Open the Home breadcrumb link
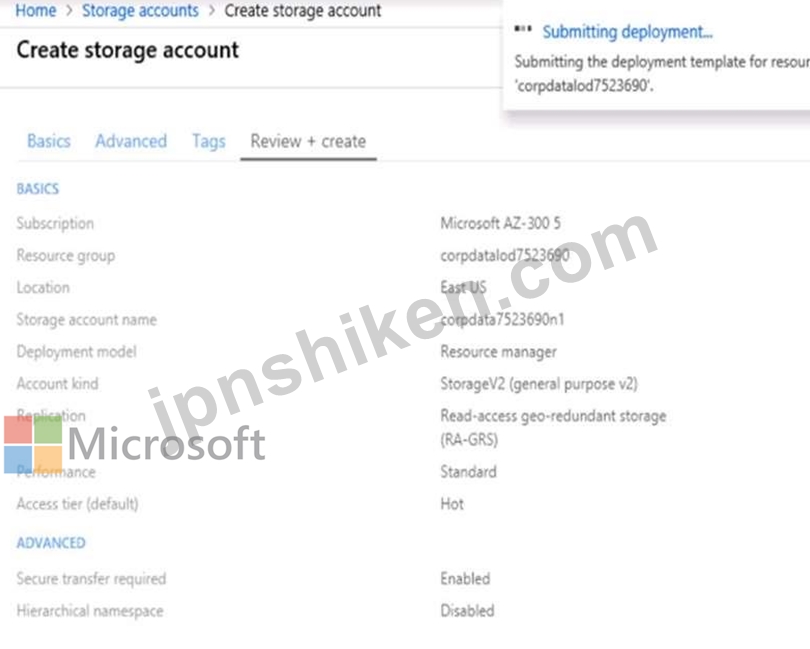 pos(36,10)
